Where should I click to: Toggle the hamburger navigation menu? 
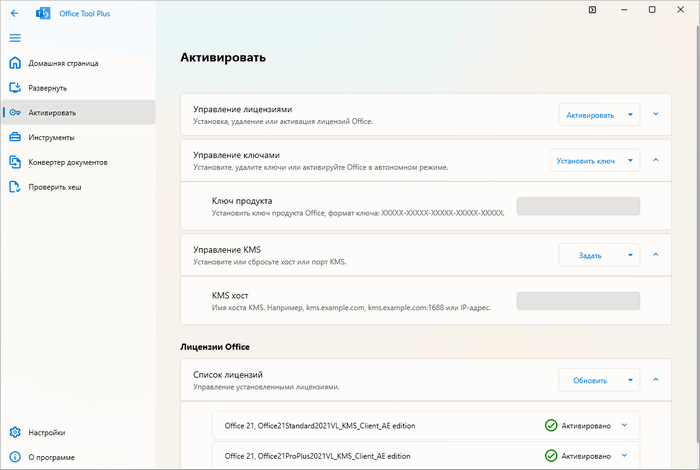click(14, 38)
